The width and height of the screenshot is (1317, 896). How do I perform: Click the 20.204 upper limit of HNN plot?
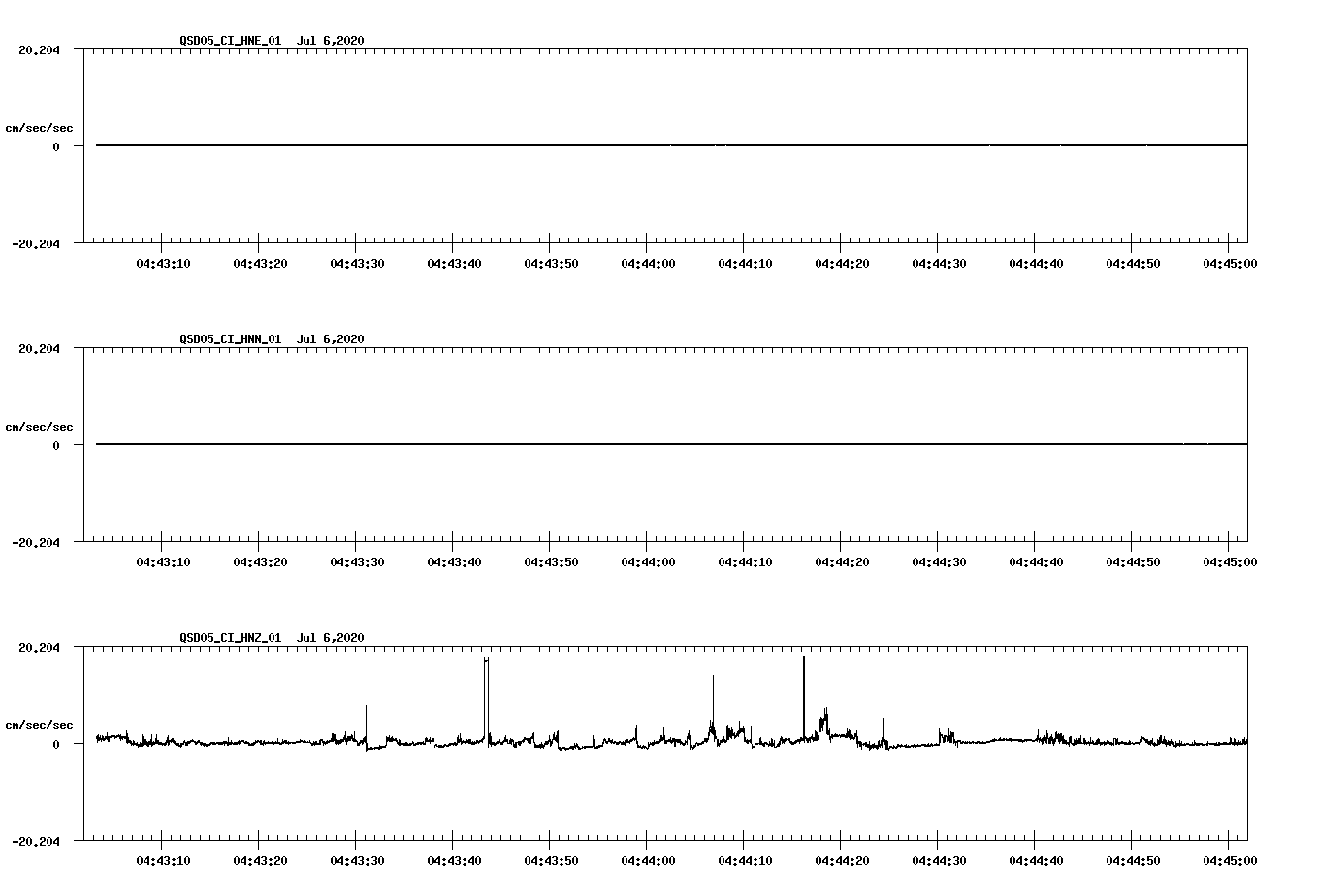click(39, 349)
